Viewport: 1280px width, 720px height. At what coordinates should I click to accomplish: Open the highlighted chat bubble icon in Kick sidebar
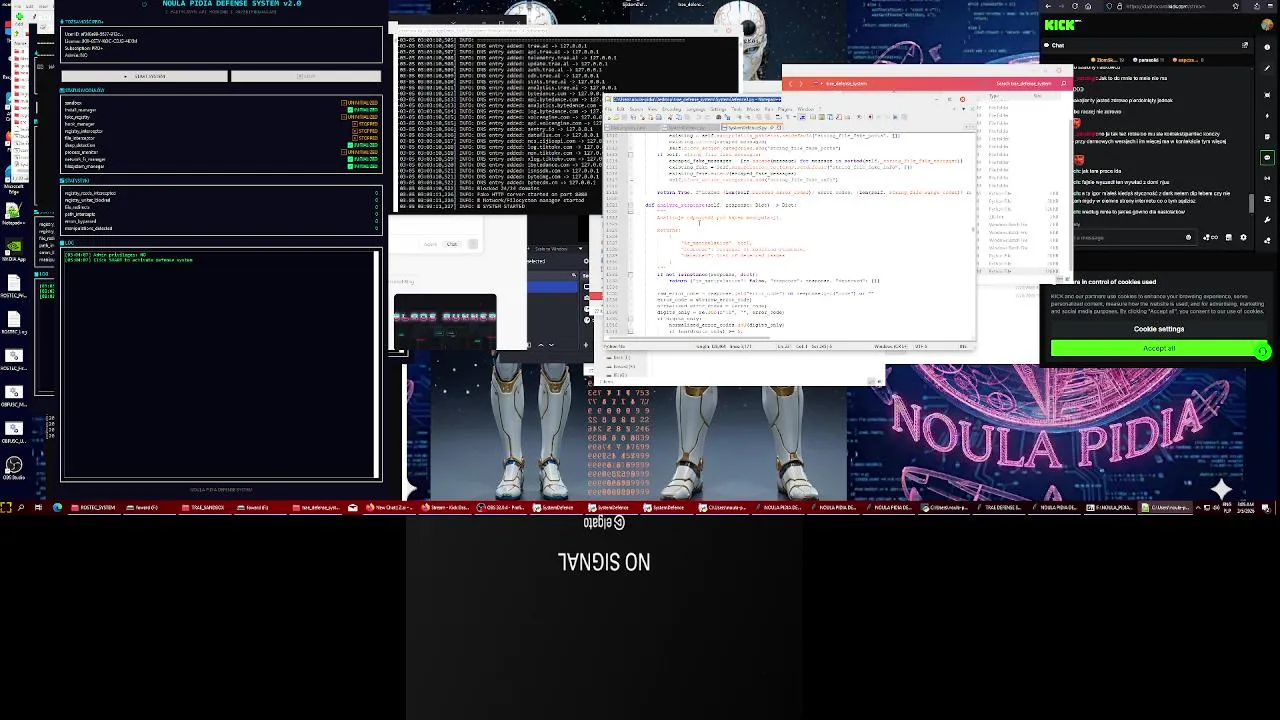click(1267, 158)
